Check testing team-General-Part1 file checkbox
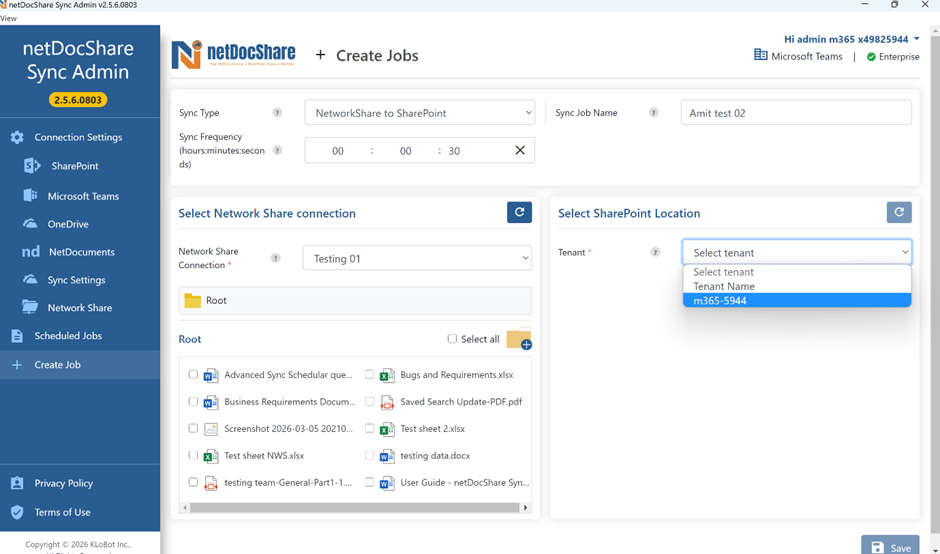 (193, 481)
